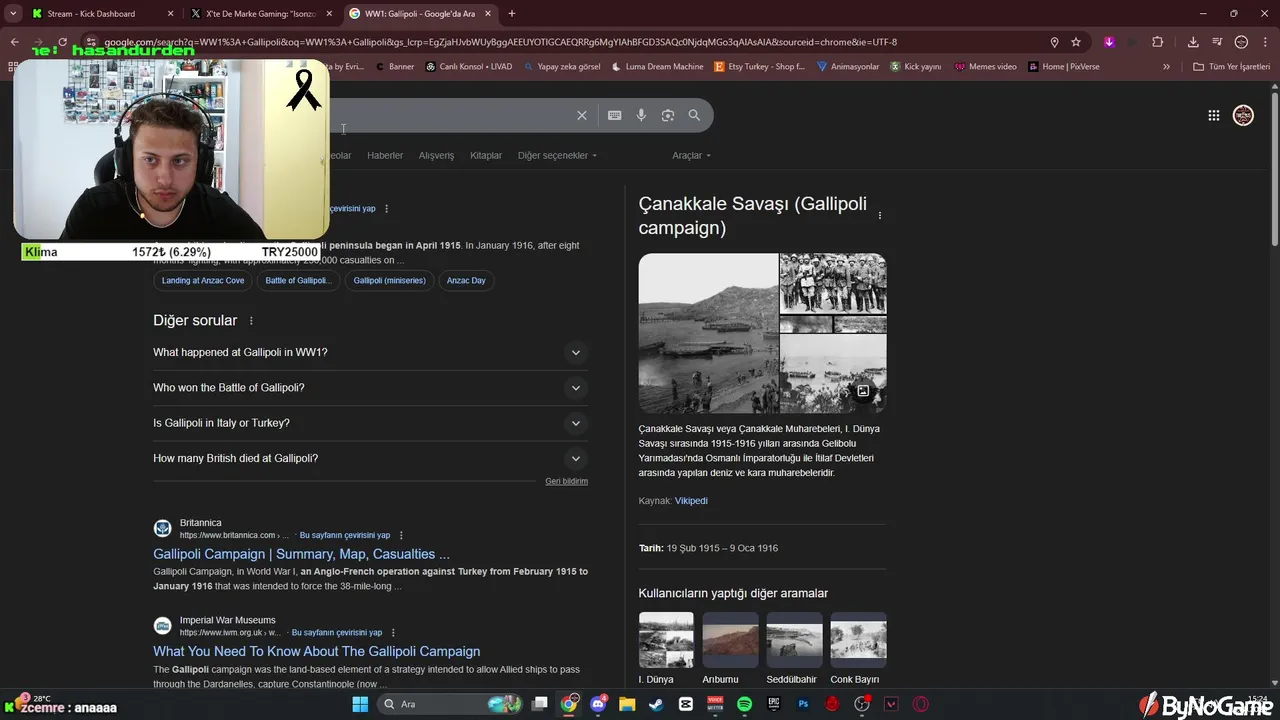This screenshot has width=1280, height=720.
Task: Open a new browser tab
Action: 512,14
